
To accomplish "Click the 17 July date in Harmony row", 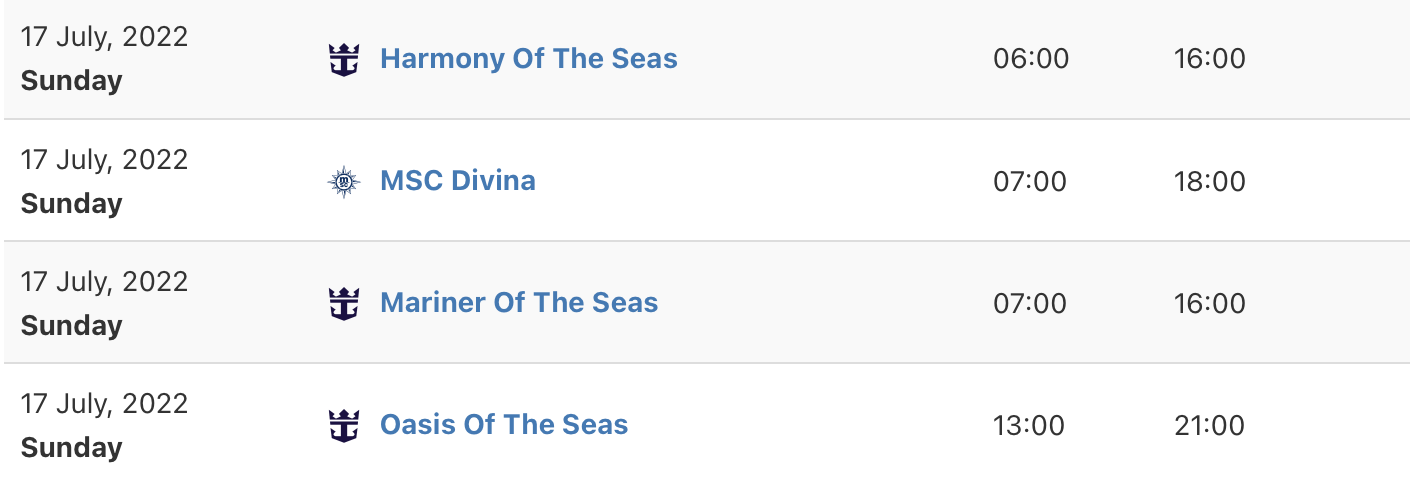I will click(x=104, y=38).
